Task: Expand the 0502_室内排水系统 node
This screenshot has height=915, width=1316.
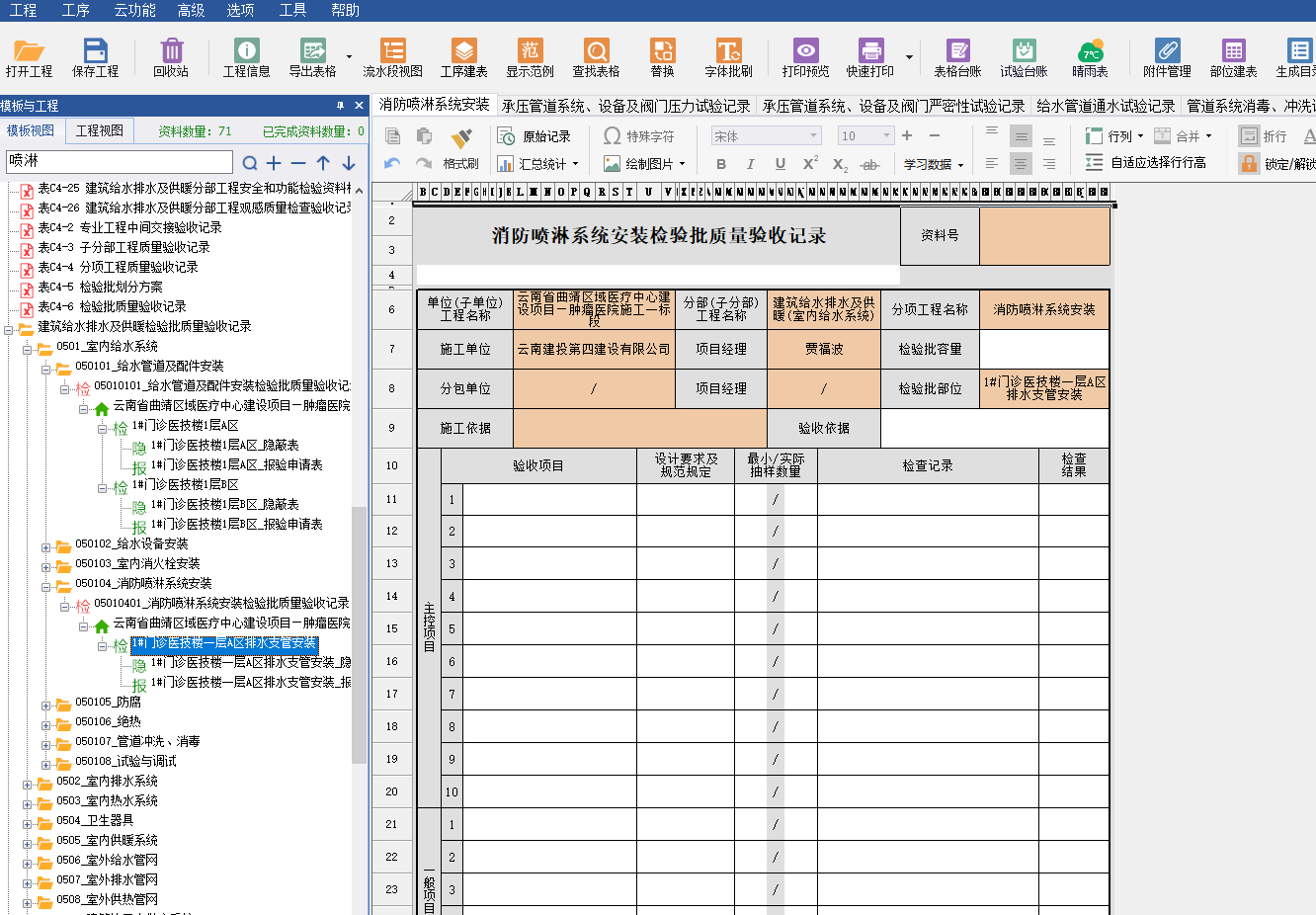Action: tap(28, 785)
